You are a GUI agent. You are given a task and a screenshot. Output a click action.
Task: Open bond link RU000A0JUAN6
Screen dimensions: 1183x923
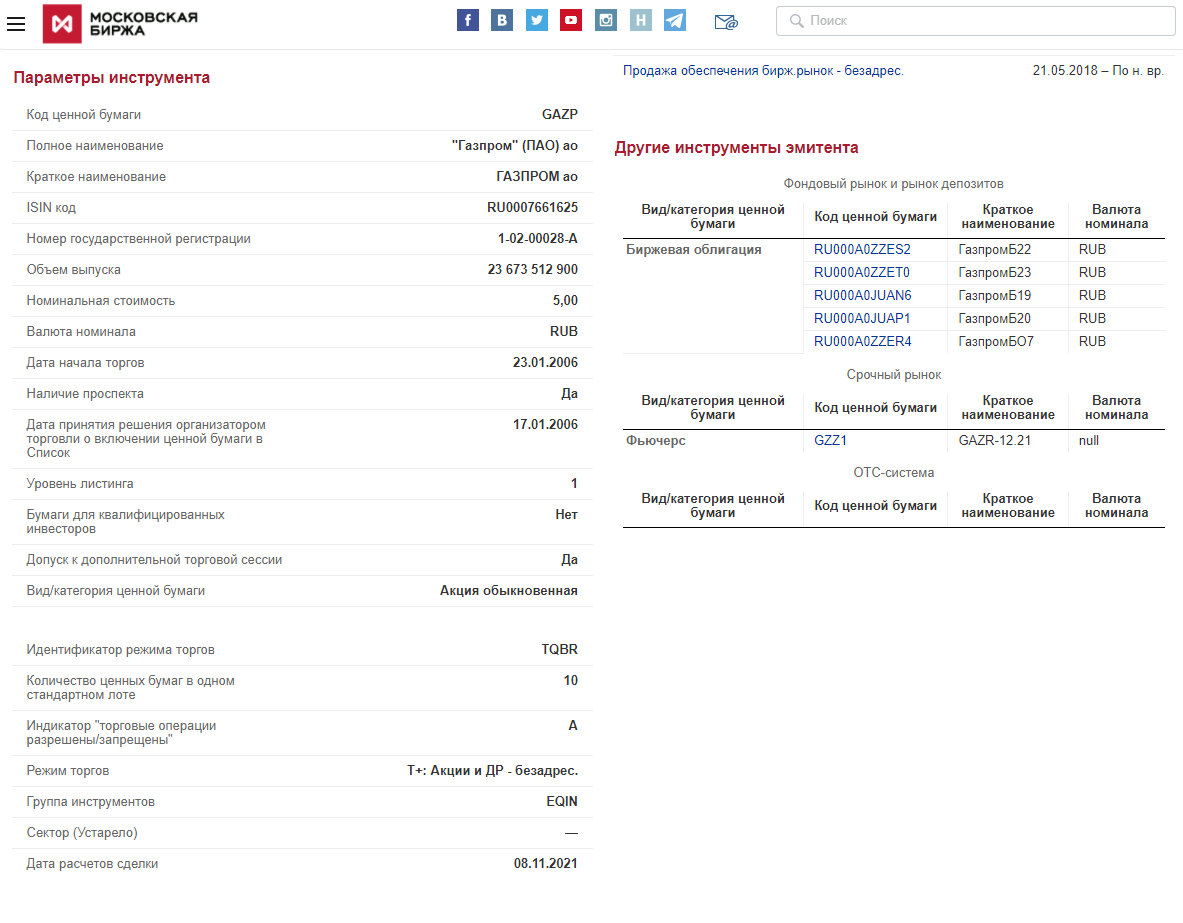(x=862, y=296)
